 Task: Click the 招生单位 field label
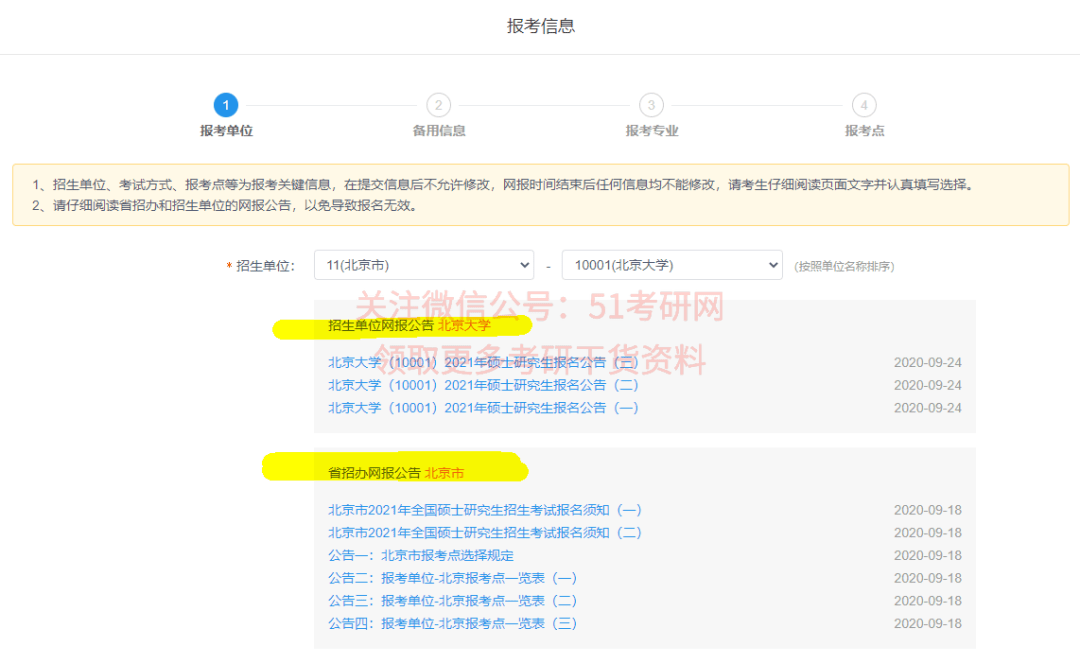tap(265, 266)
